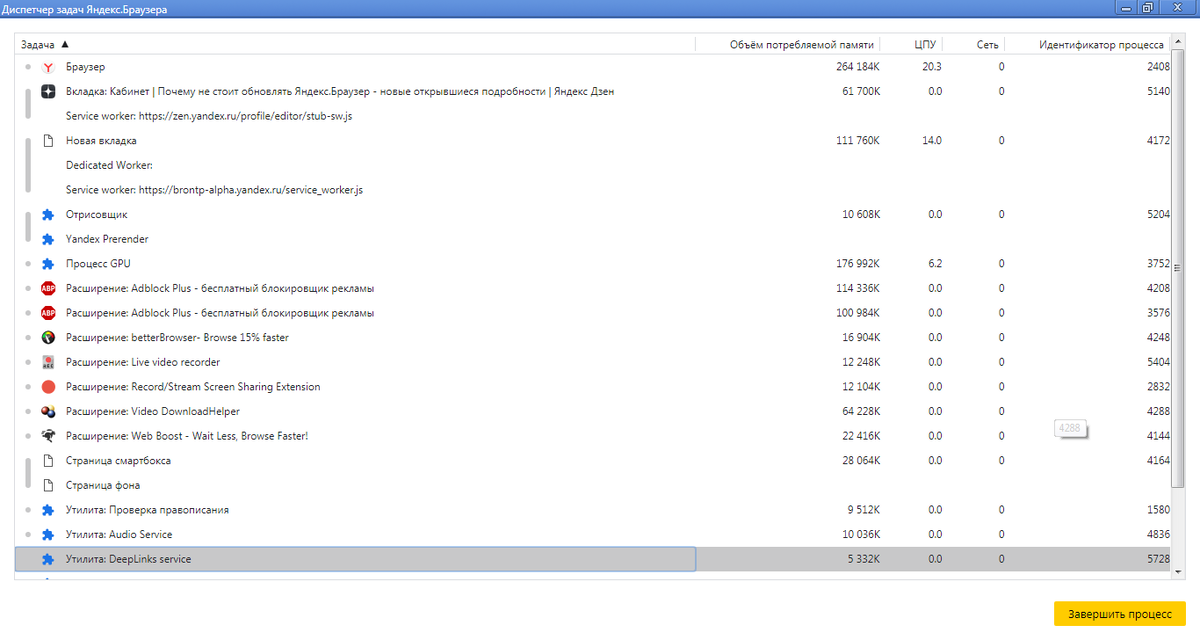The width and height of the screenshot is (1200, 640).
Task: Select the brontp-alpha.yandex.ru Service worker row
Action: (214, 190)
